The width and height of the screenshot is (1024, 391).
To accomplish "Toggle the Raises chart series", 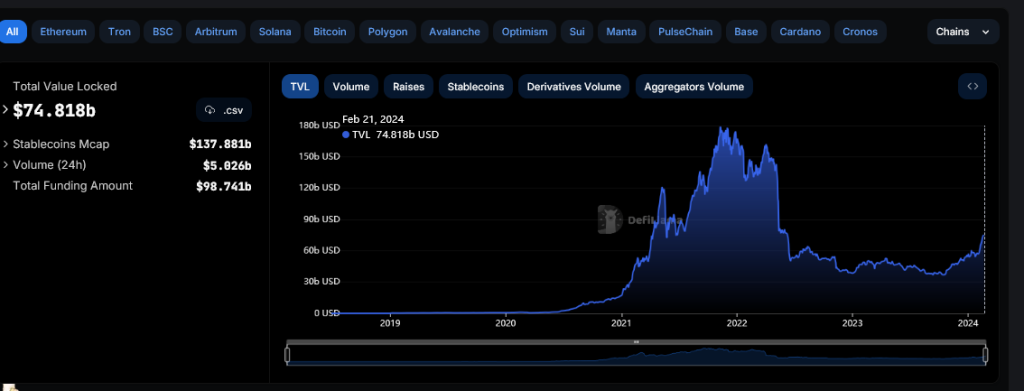I will point(408,86).
